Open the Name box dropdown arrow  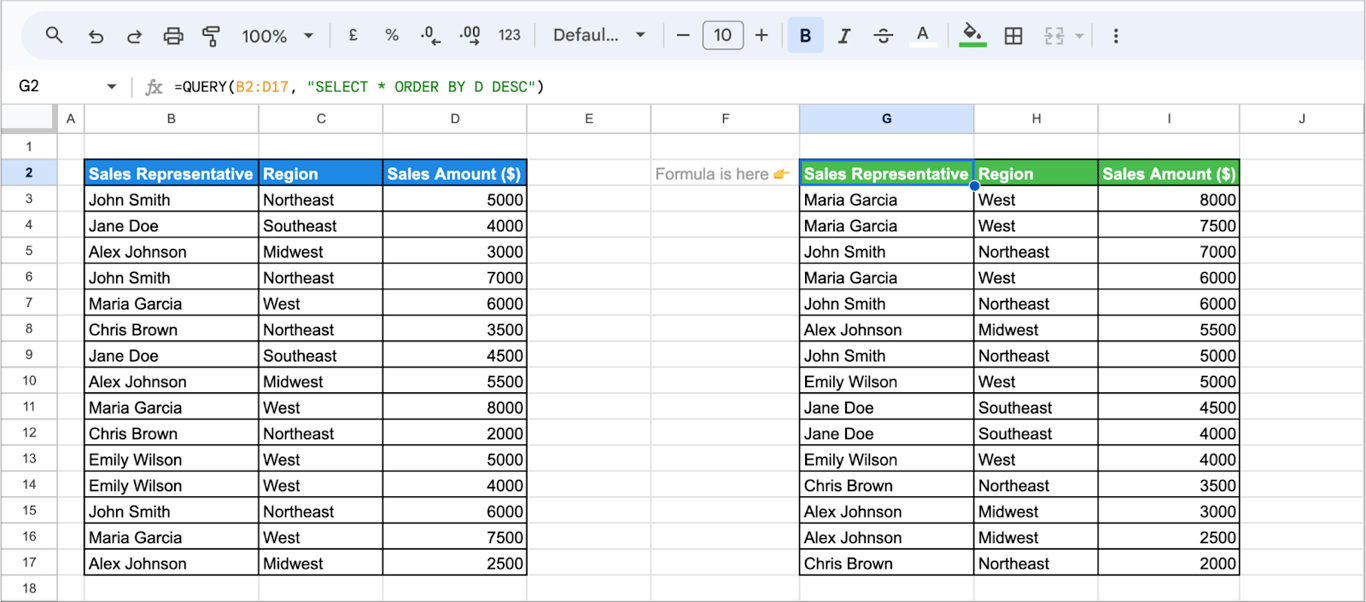(111, 87)
